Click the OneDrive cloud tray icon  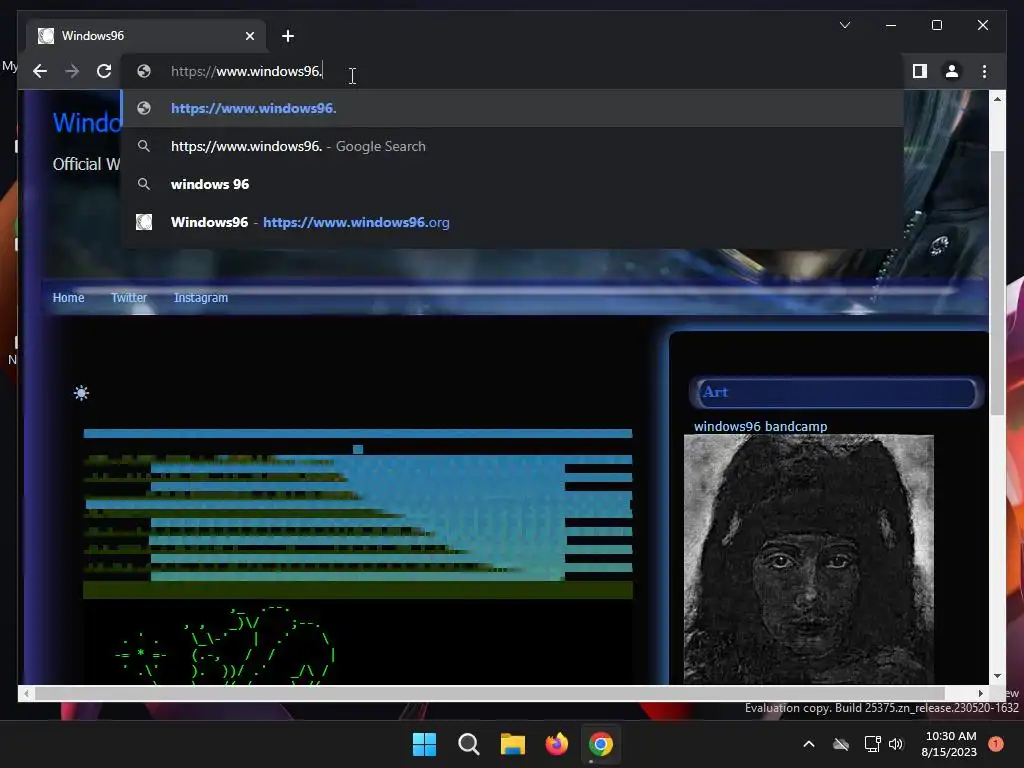click(841, 744)
